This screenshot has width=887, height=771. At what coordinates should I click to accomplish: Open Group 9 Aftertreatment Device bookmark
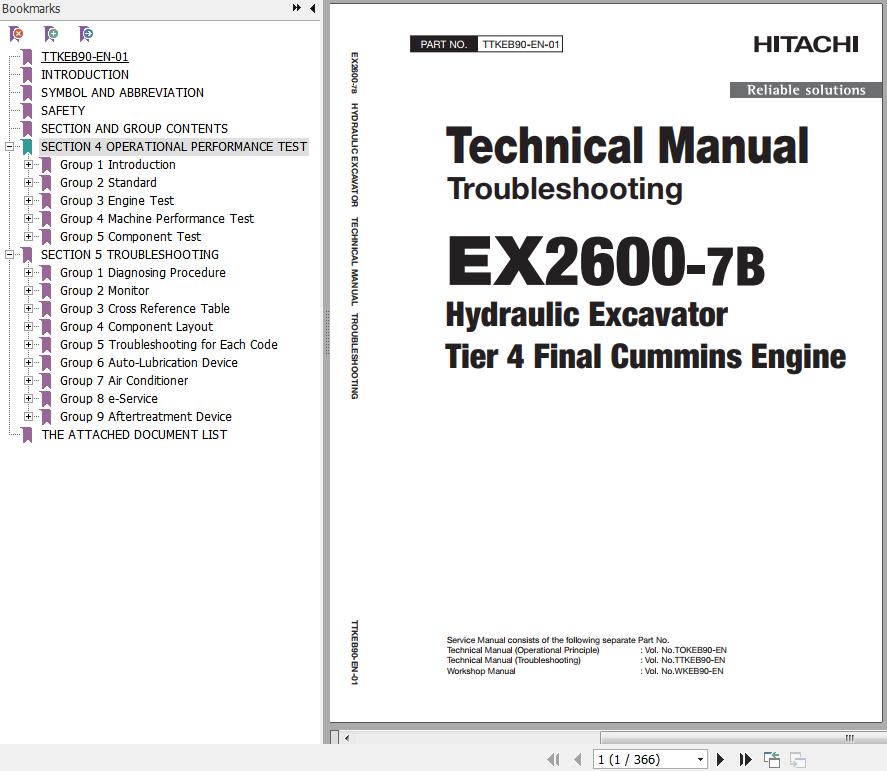(146, 417)
